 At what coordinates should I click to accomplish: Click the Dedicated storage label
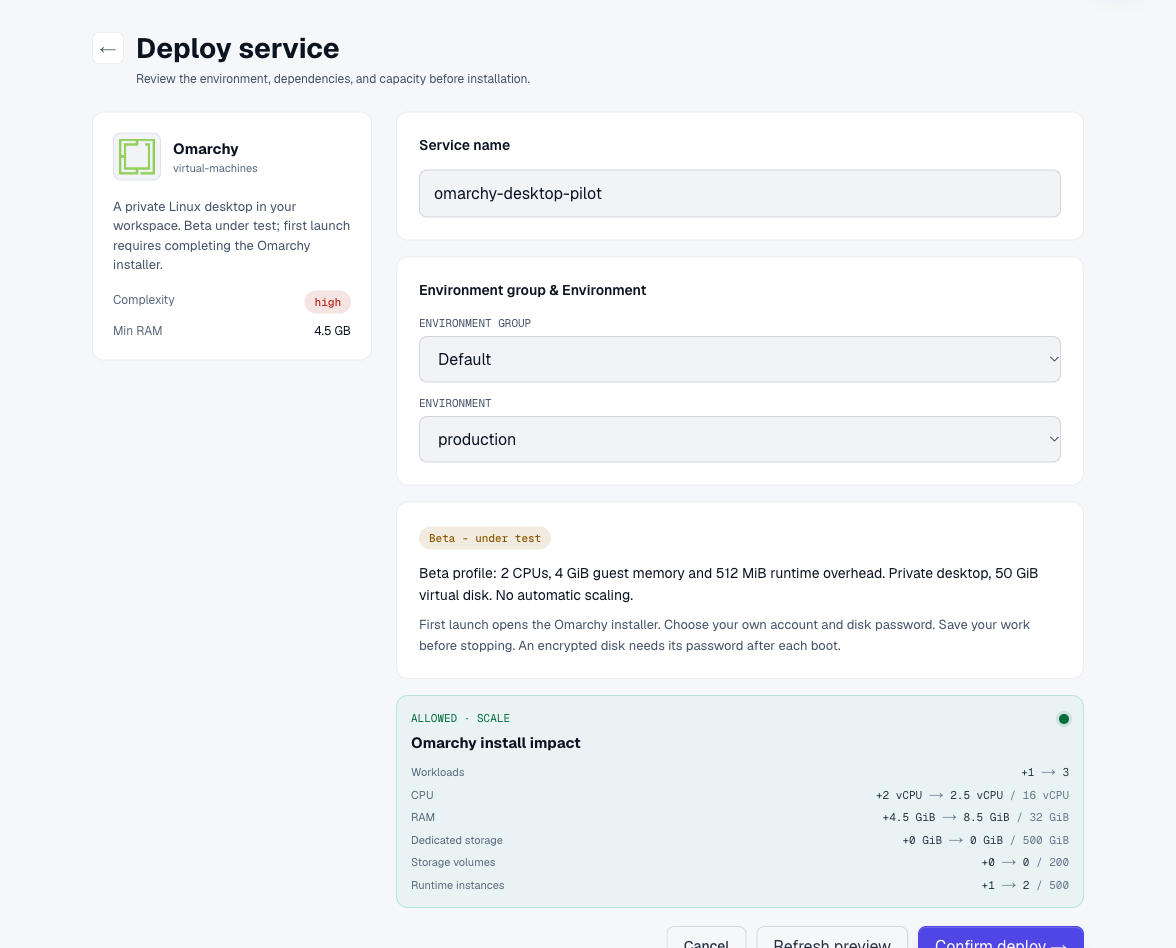coord(457,840)
